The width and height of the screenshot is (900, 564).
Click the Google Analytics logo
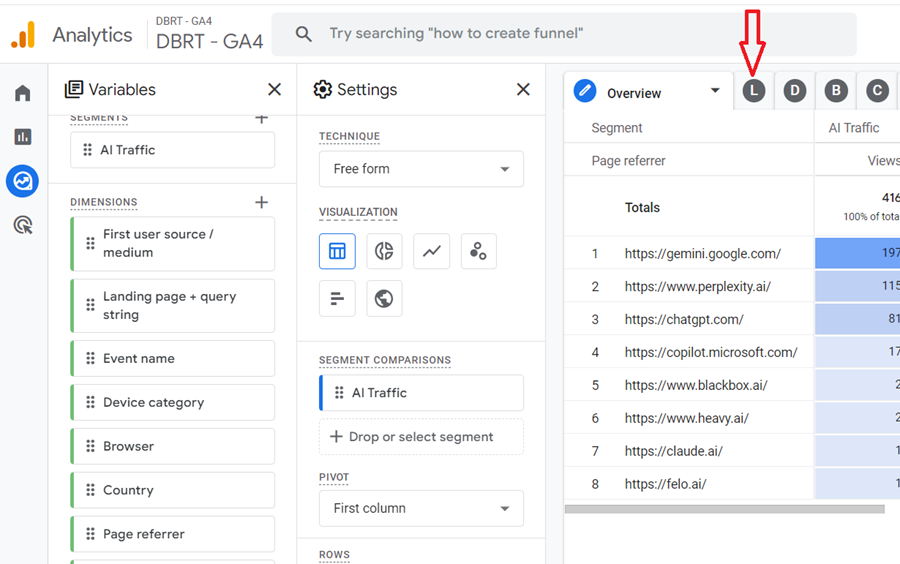[23, 34]
